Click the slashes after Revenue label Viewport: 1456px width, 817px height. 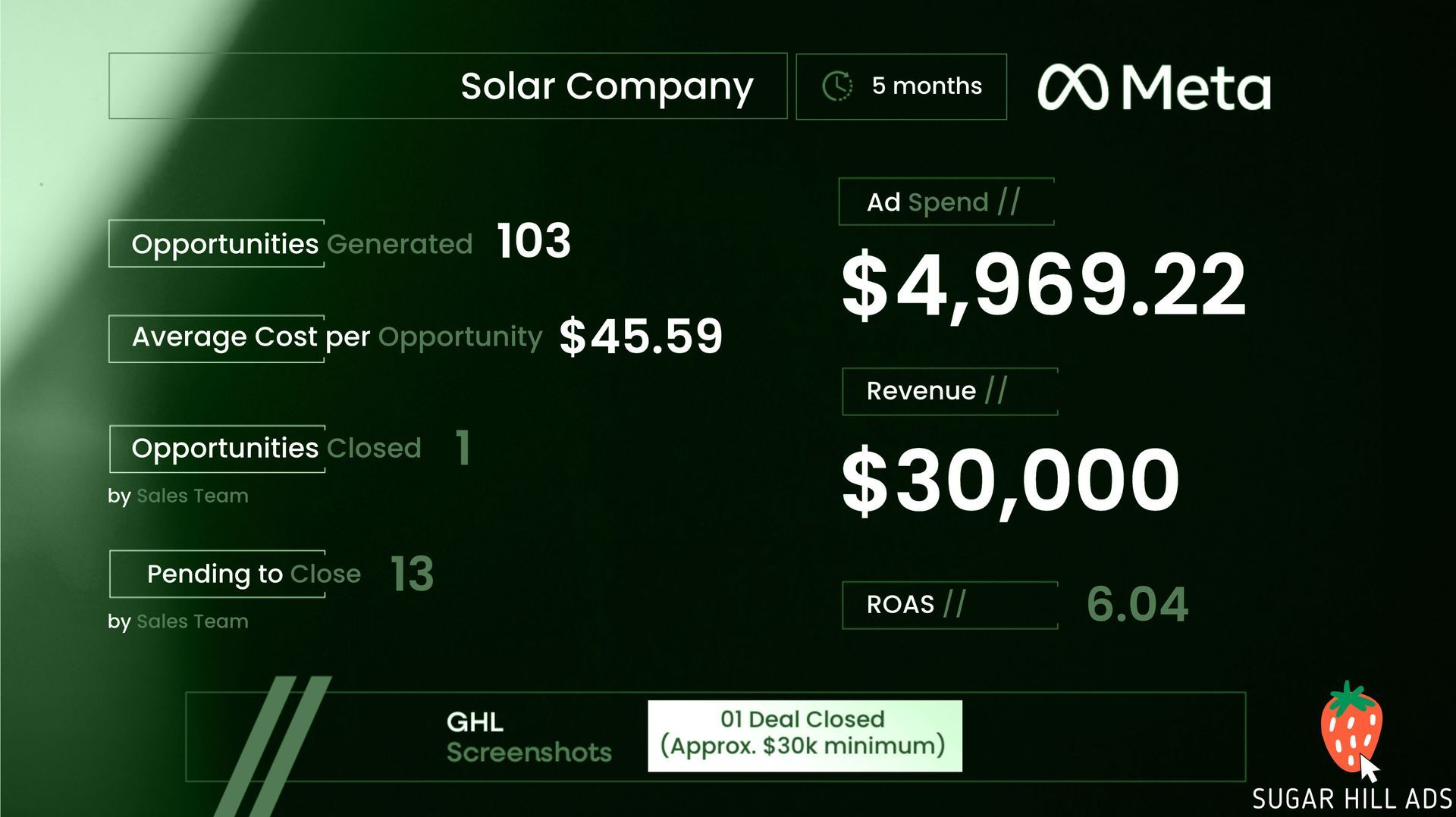(996, 390)
